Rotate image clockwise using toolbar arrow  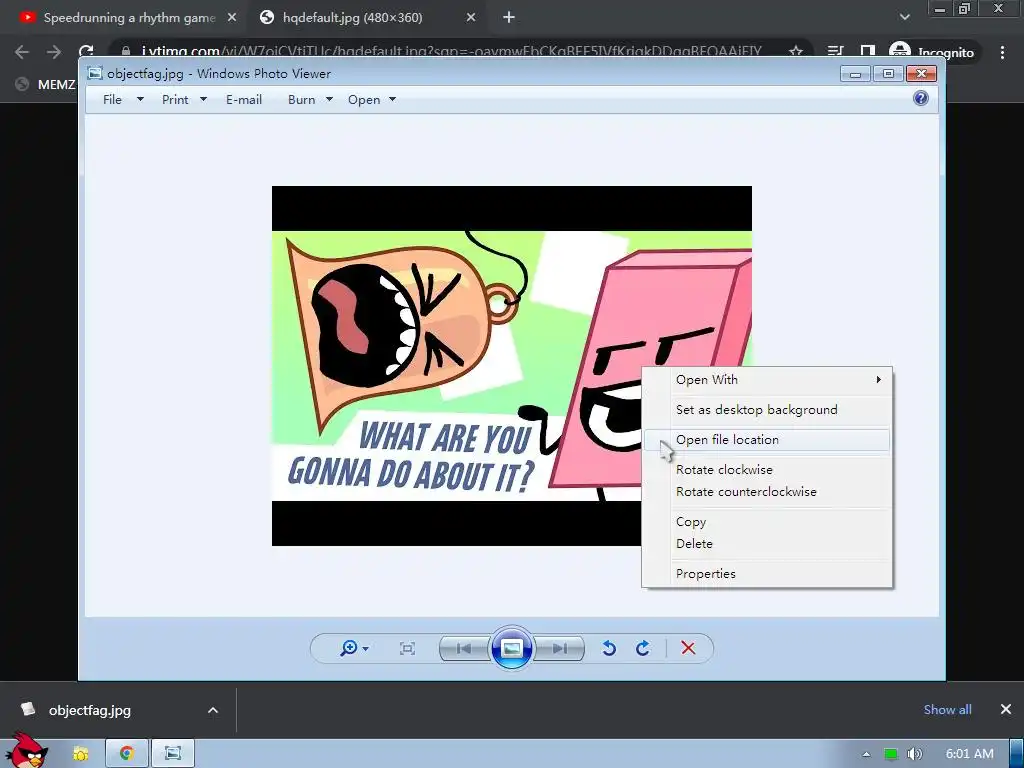pos(643,648)
